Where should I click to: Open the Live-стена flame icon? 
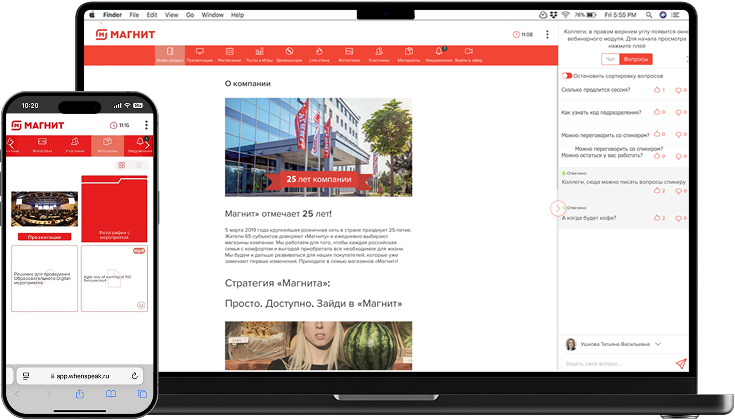click(318, 51)
